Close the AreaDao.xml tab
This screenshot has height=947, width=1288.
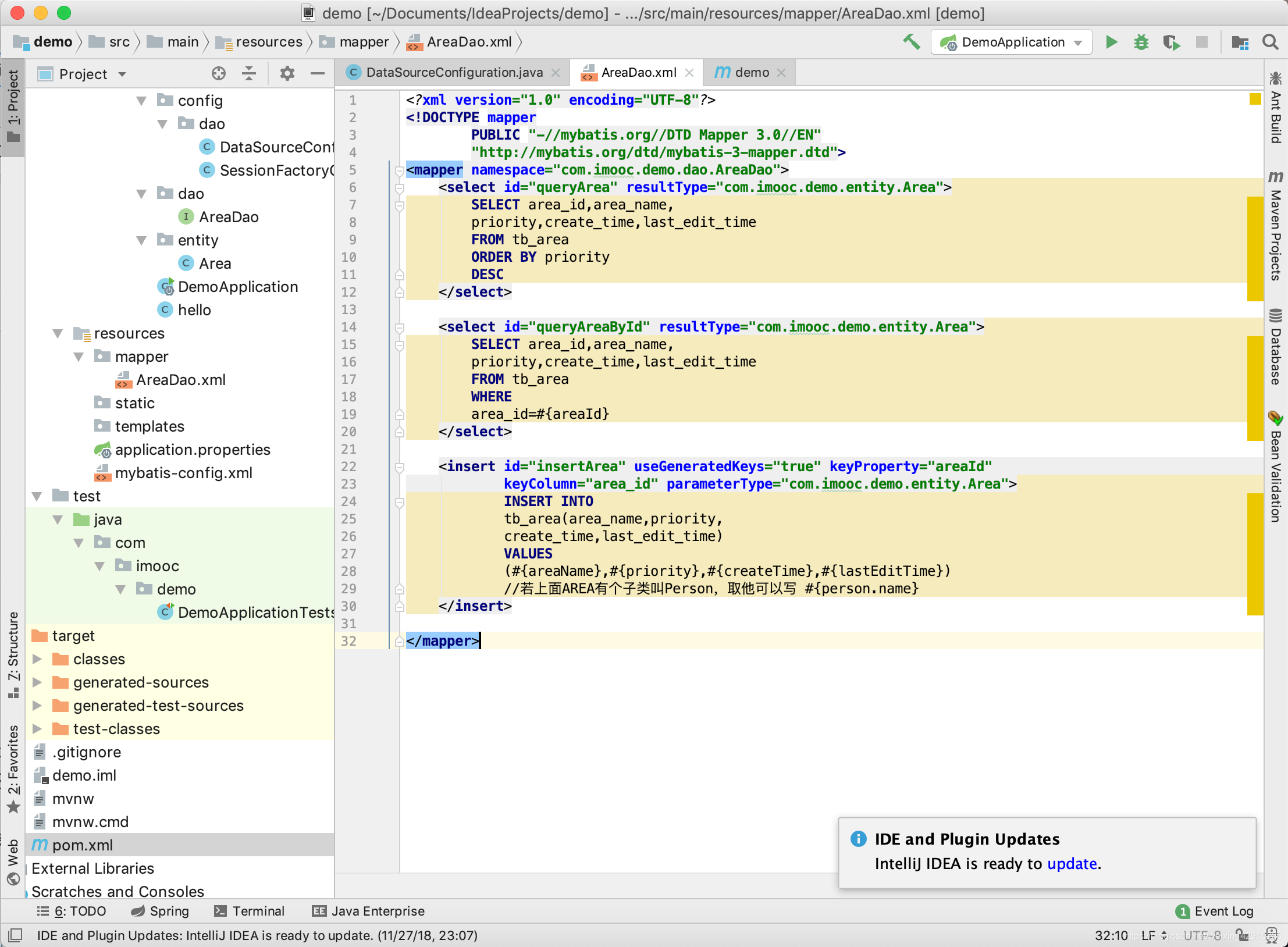coord(689,73)
